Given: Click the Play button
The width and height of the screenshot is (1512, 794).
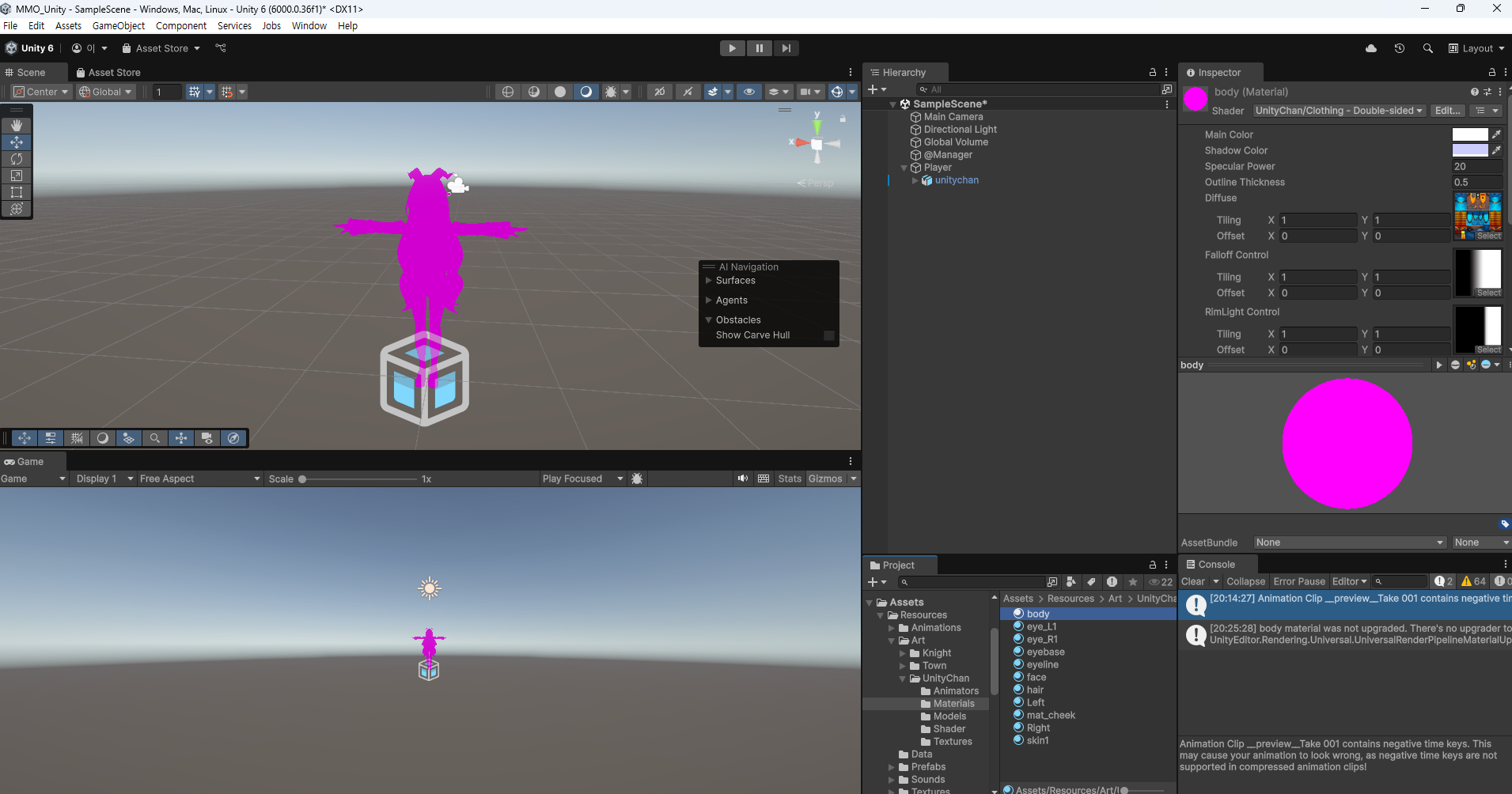Looking at the screenshot, I should pyautogui.click(x=733, y=48).
